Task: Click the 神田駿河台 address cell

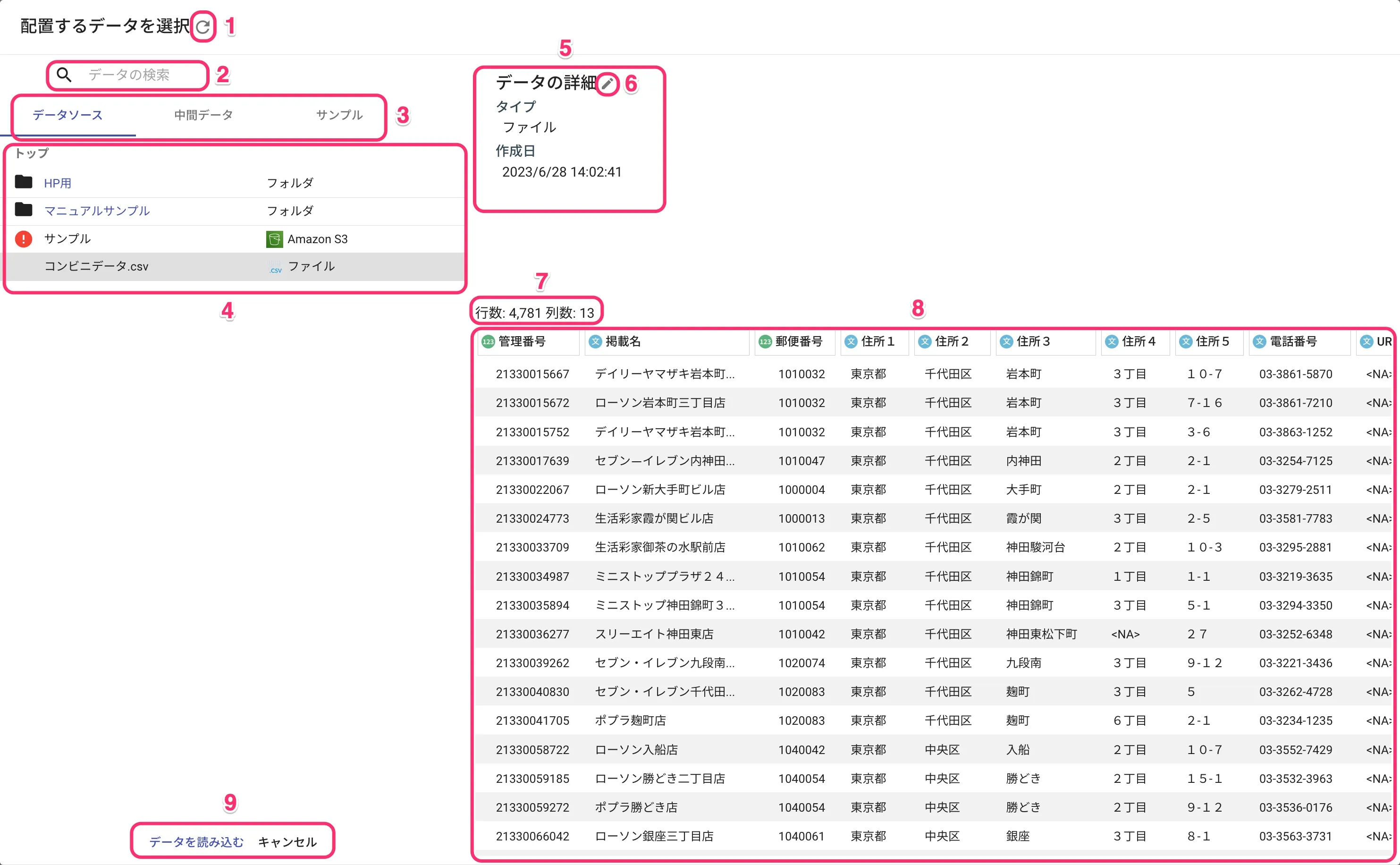Action: pos(1036,548)
